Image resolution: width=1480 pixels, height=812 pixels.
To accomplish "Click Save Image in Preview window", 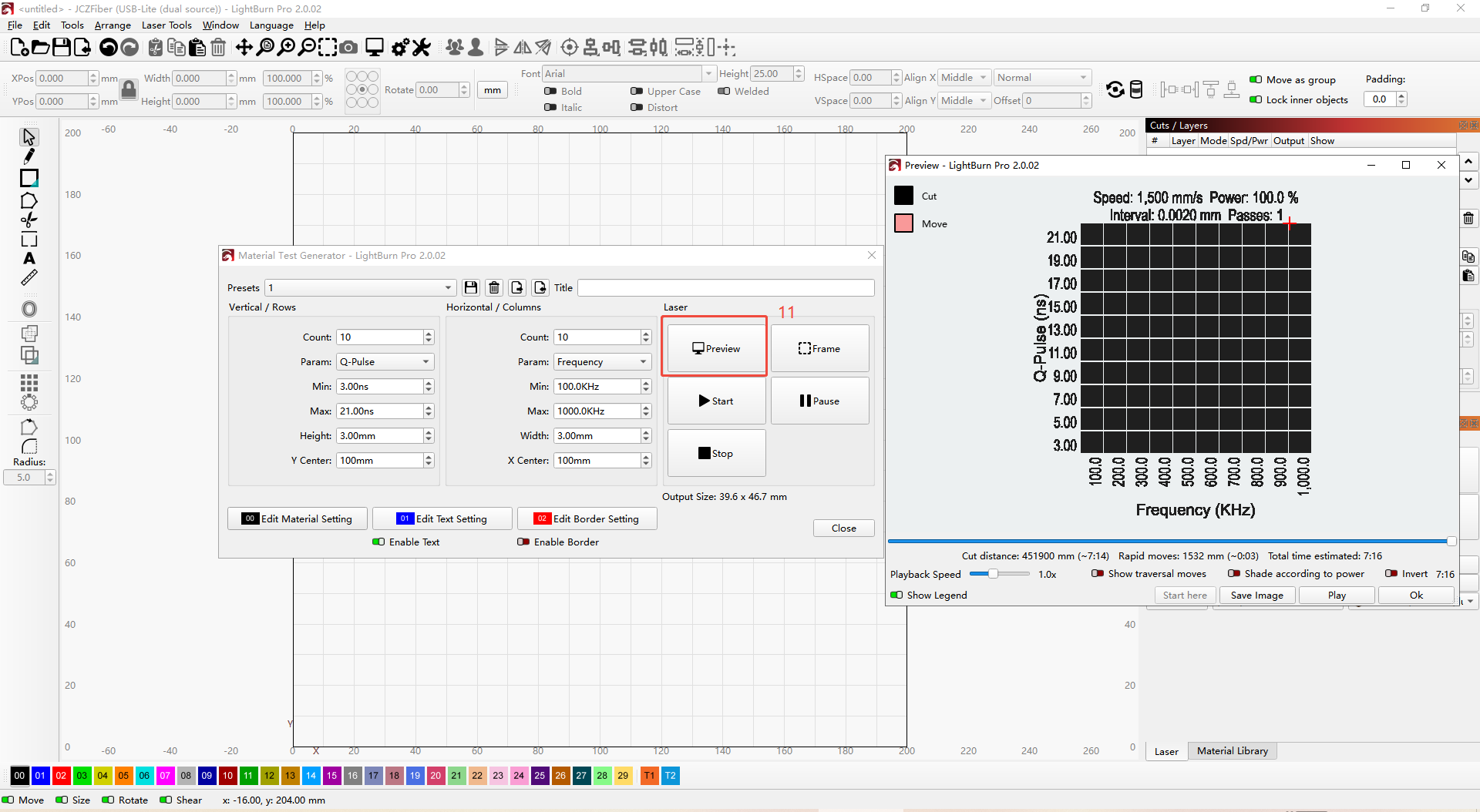I will point(1256,595).
